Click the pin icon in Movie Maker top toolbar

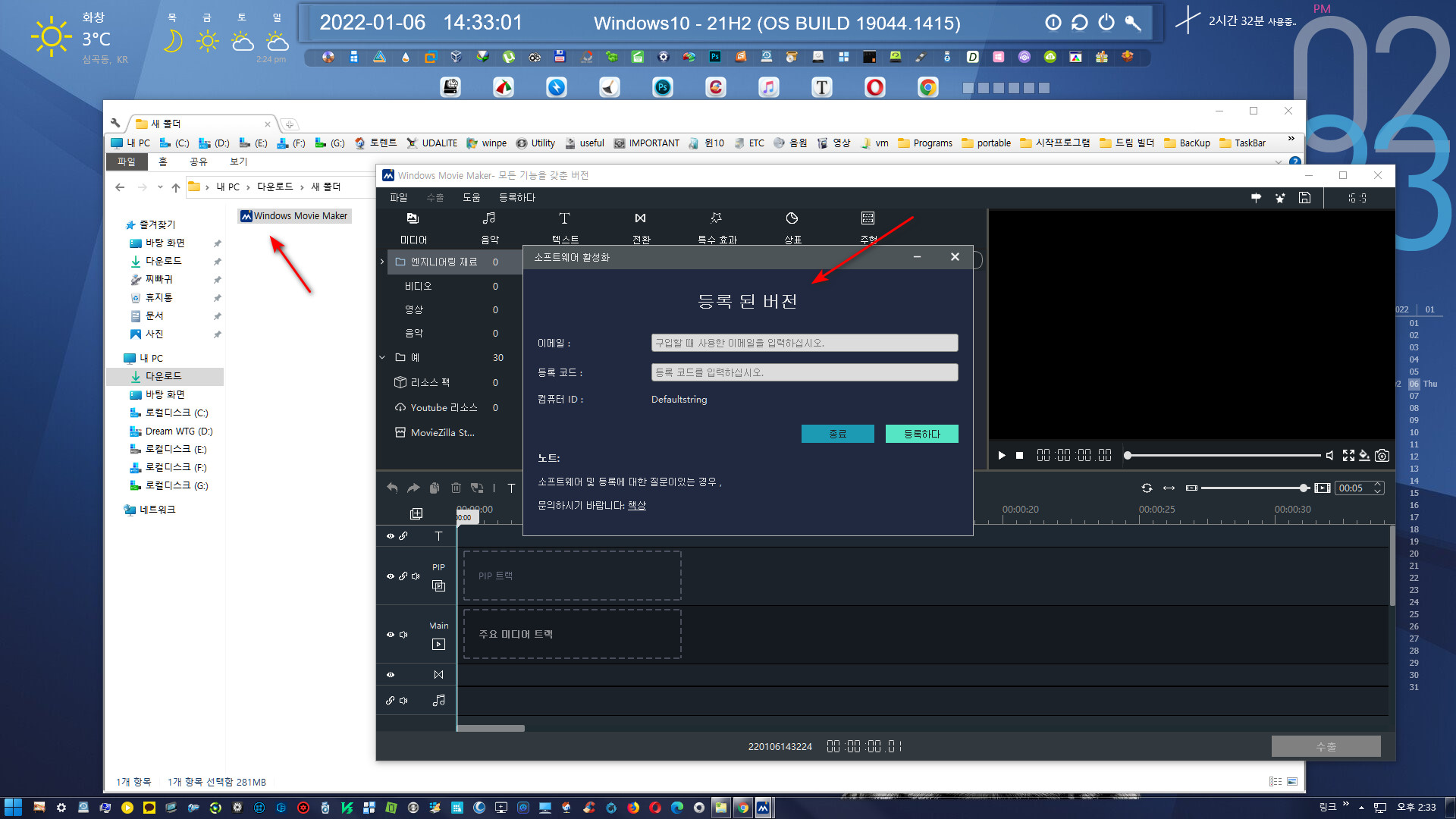pyautogui.click(x=1256, y=198)
